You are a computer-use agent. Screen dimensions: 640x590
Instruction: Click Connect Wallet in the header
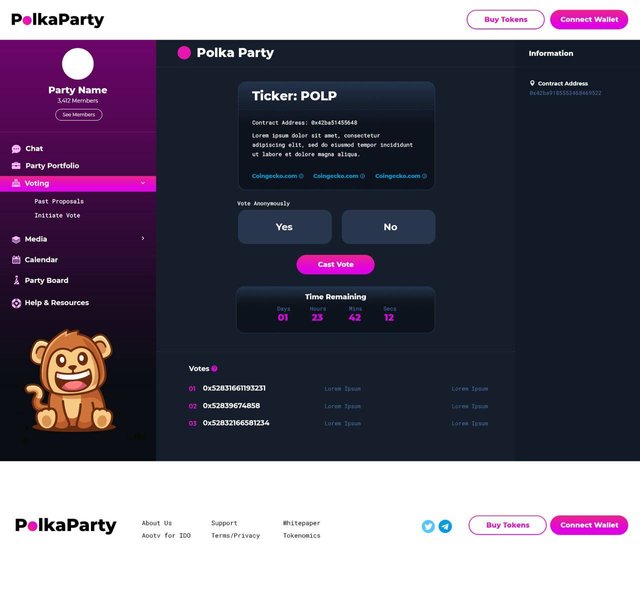(589, 20)
